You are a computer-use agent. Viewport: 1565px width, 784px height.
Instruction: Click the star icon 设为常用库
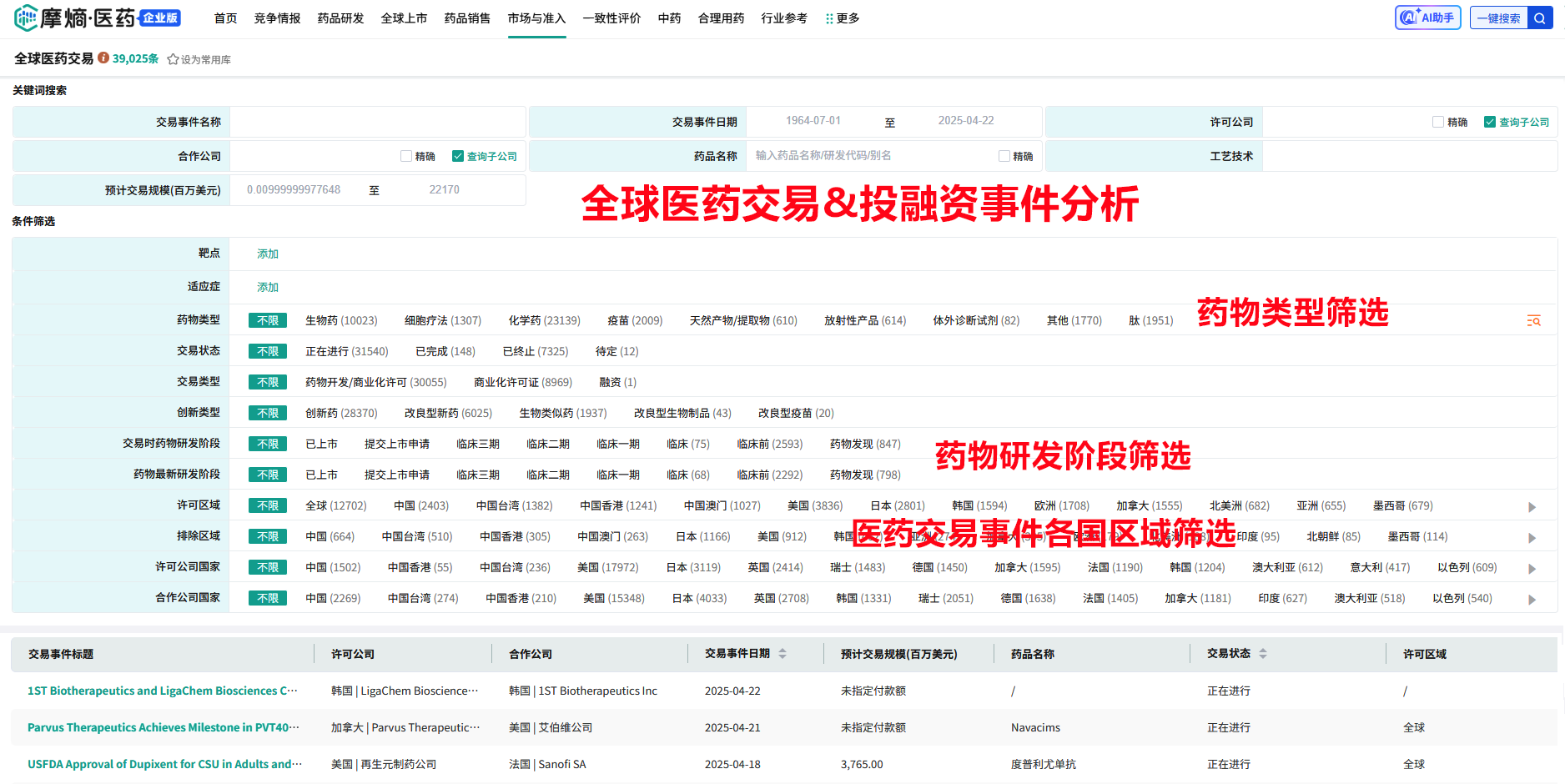173,59
